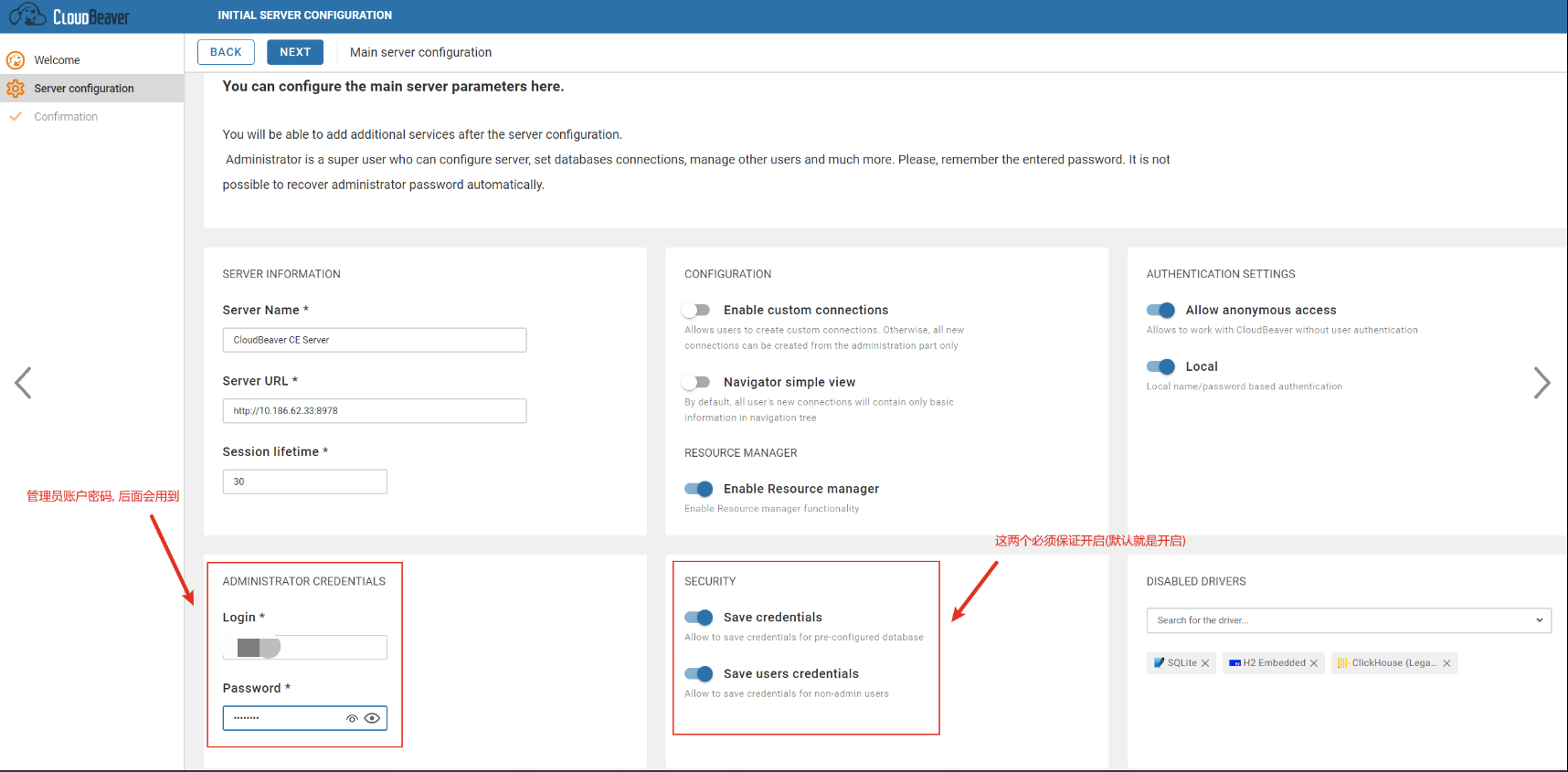Click the Welcome step icon in sidebar
1568x772 pixels.
[16, 60]
